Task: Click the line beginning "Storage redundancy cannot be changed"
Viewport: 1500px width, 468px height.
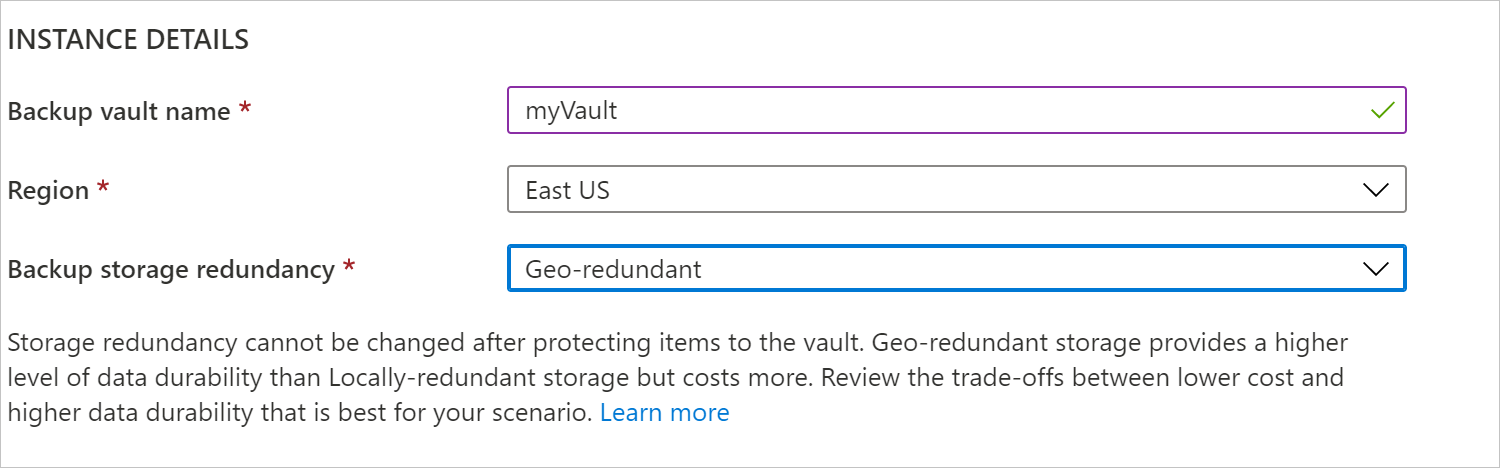Action: click(677, 344)
